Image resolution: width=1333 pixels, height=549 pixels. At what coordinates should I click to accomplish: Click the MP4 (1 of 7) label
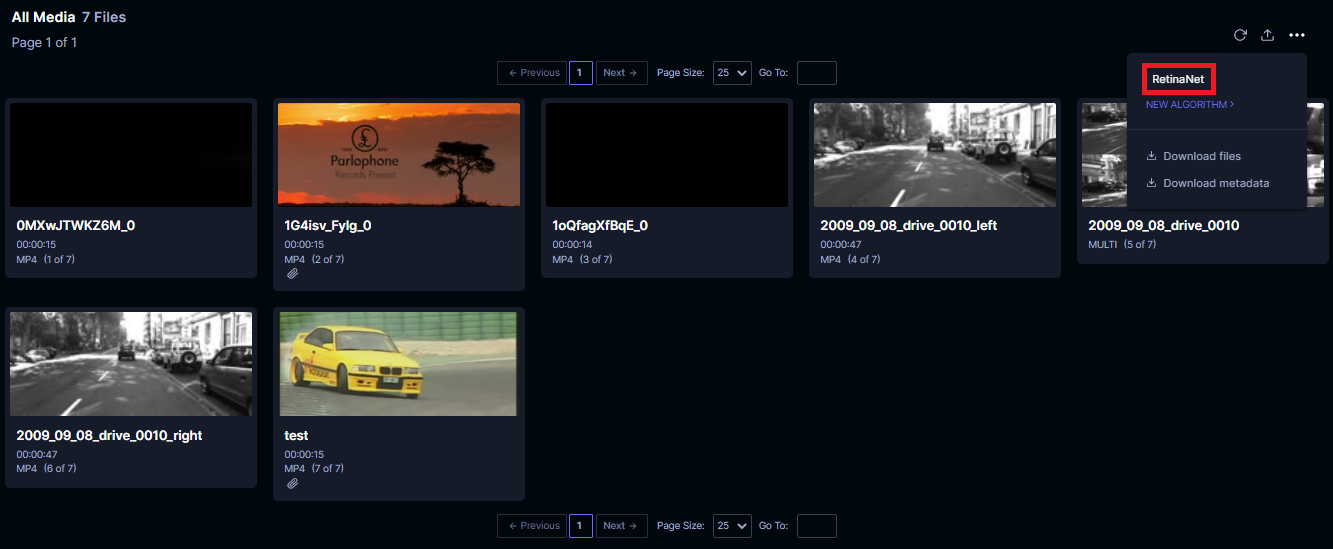[46, 259]
